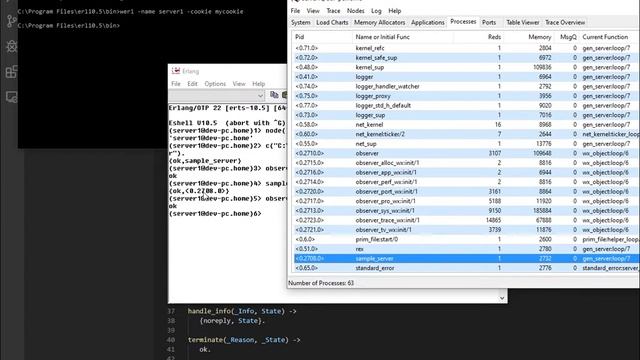This screenshot has width=640, height=360.
Task: Click the Copy icon in Erlang shell toolbar
Action: click(x=274, y=95)
